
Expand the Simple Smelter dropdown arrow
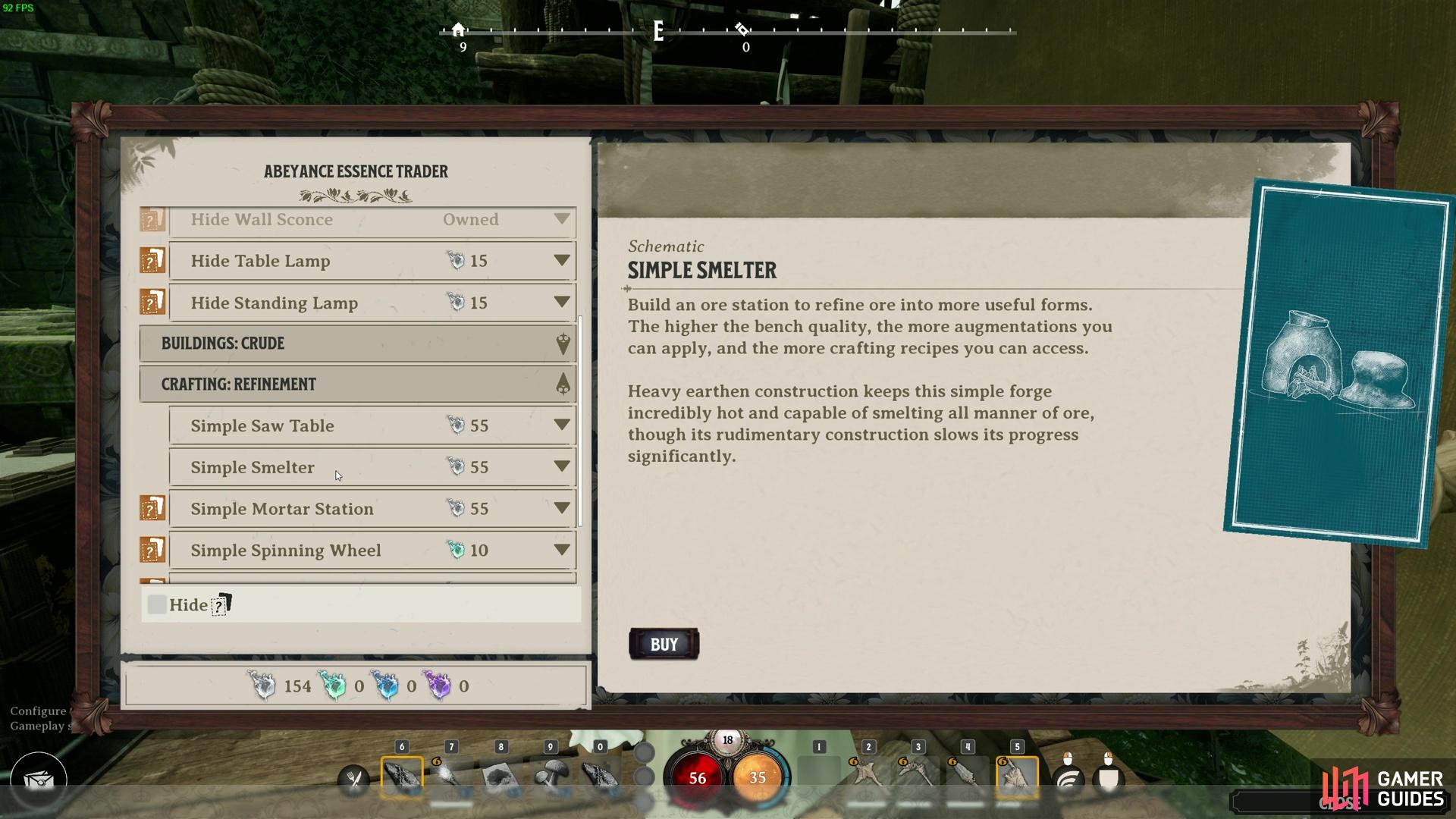click(561, 466)
